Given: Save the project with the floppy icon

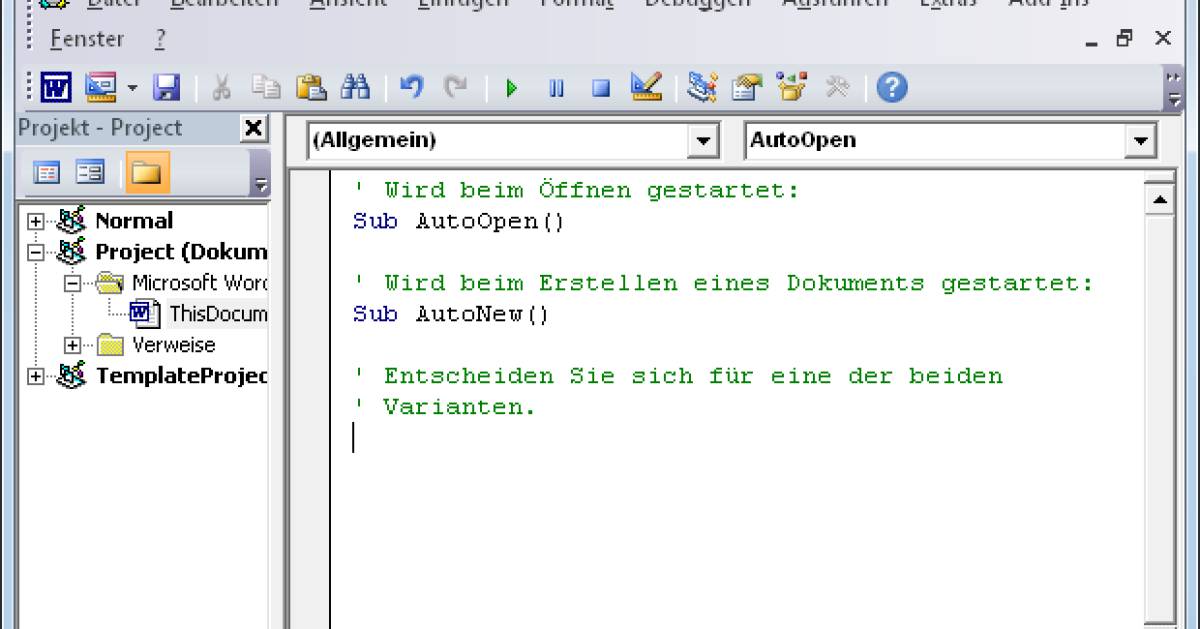Looking at the screenshot, I should [166, 89].
